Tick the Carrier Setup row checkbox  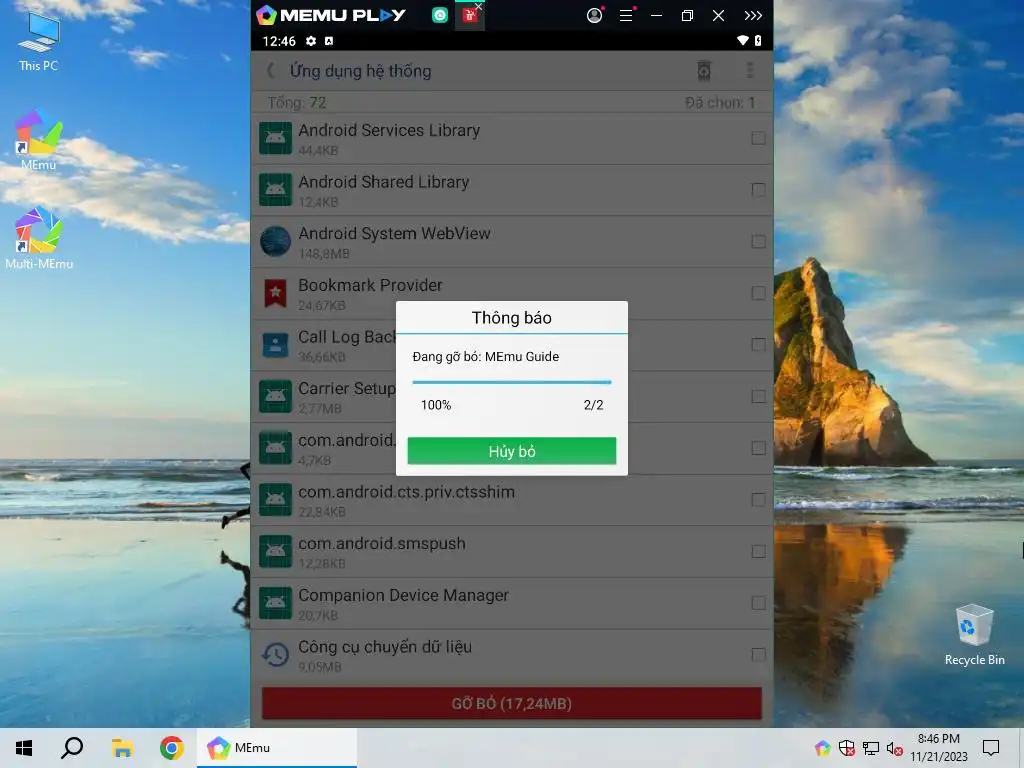(758, 396)
